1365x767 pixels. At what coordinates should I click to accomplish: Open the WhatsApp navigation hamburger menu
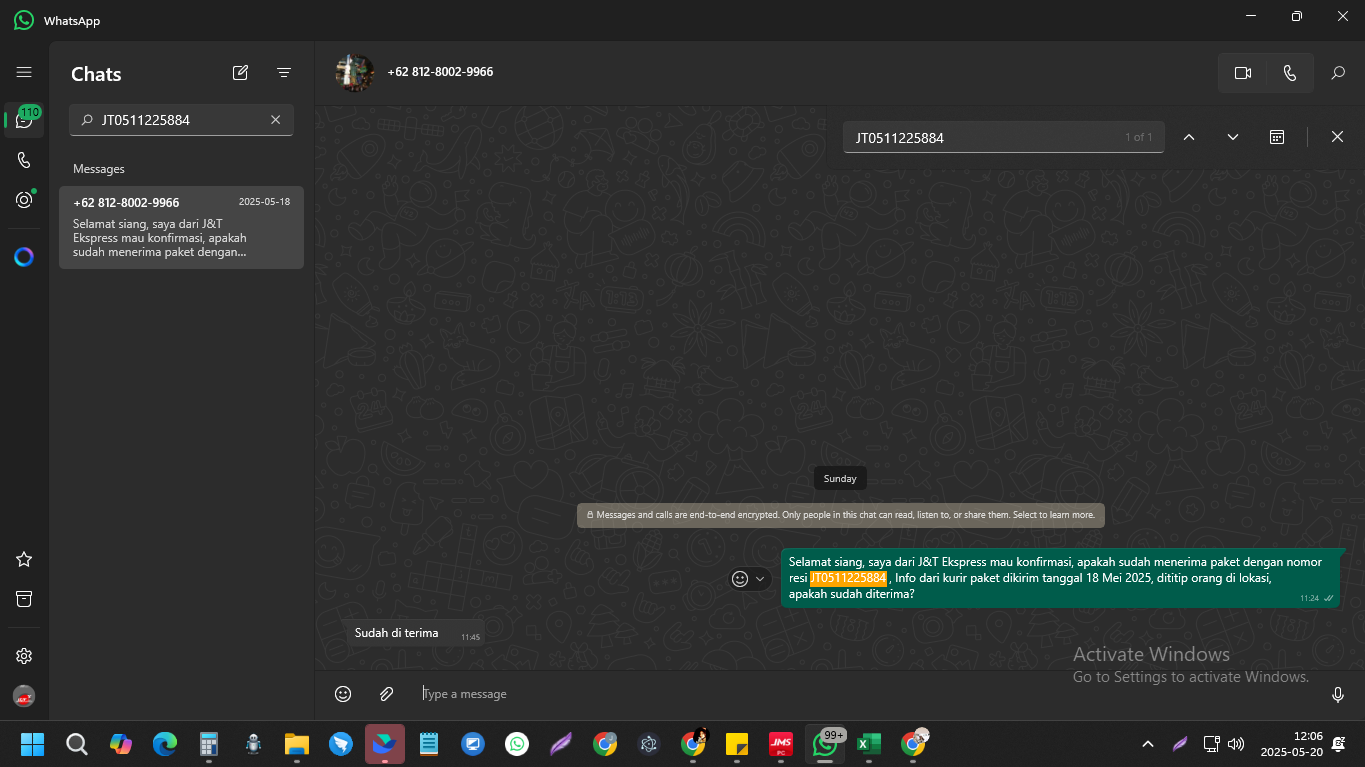pyautogui.click(x=24, y=72)
